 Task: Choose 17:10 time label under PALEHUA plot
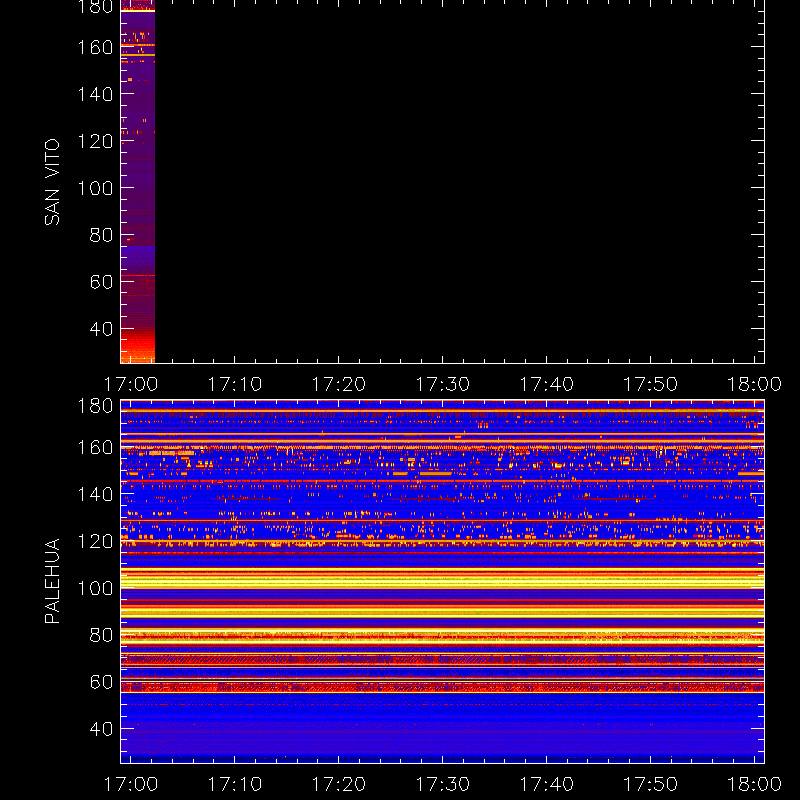click(235, 784)
